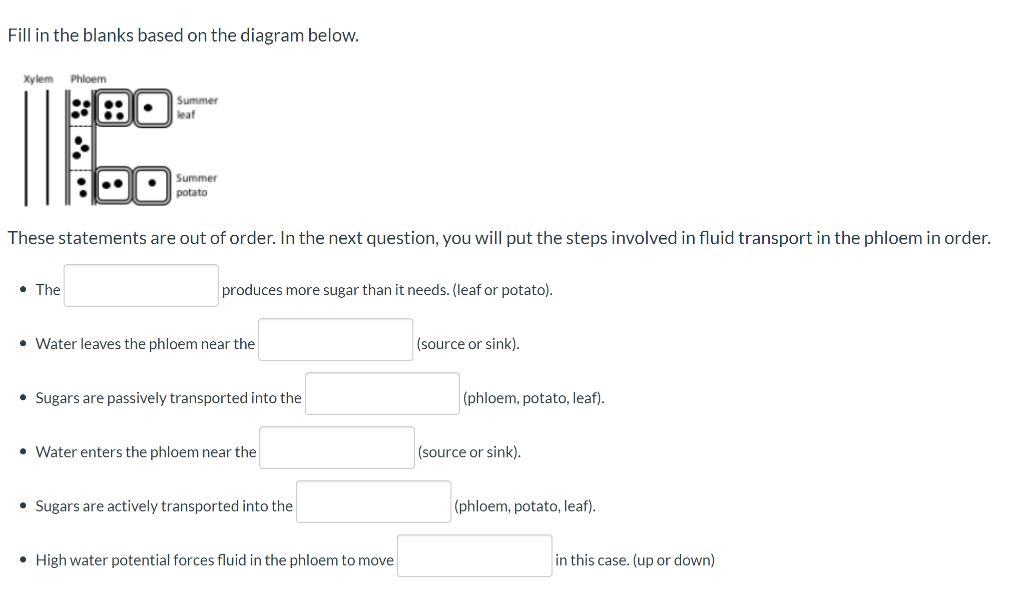Select the Xylem vessel lines in the diagram
Image resolution: width=1024 pixels, height=600 pixels.
tap(36, 145)
